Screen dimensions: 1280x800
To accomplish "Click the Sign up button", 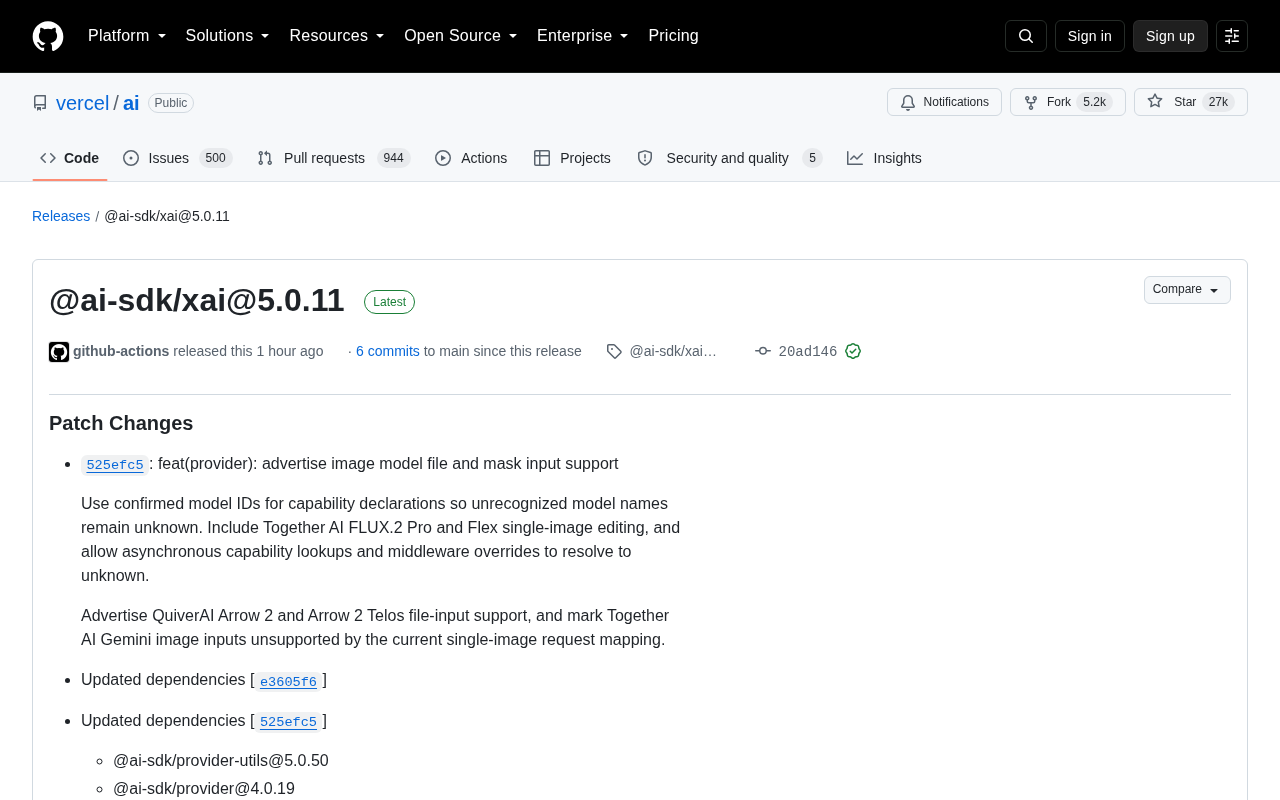I will point(1170,36).
